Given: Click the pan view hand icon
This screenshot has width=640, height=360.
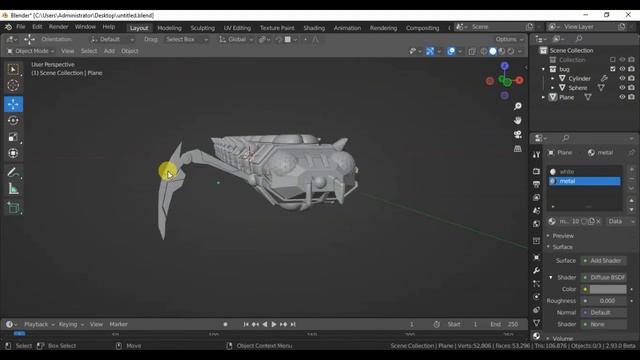Looking at the screenshot, I should point(518,120).
